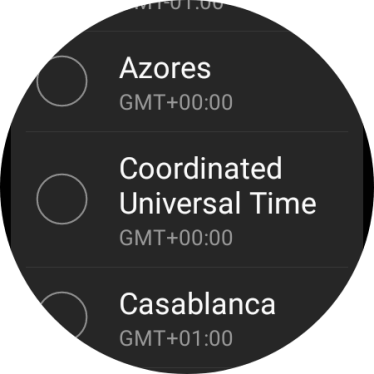Viewport: 374px width, 374px height.
Task: Pick the Azores list row
Action: (x=187, y=82)
